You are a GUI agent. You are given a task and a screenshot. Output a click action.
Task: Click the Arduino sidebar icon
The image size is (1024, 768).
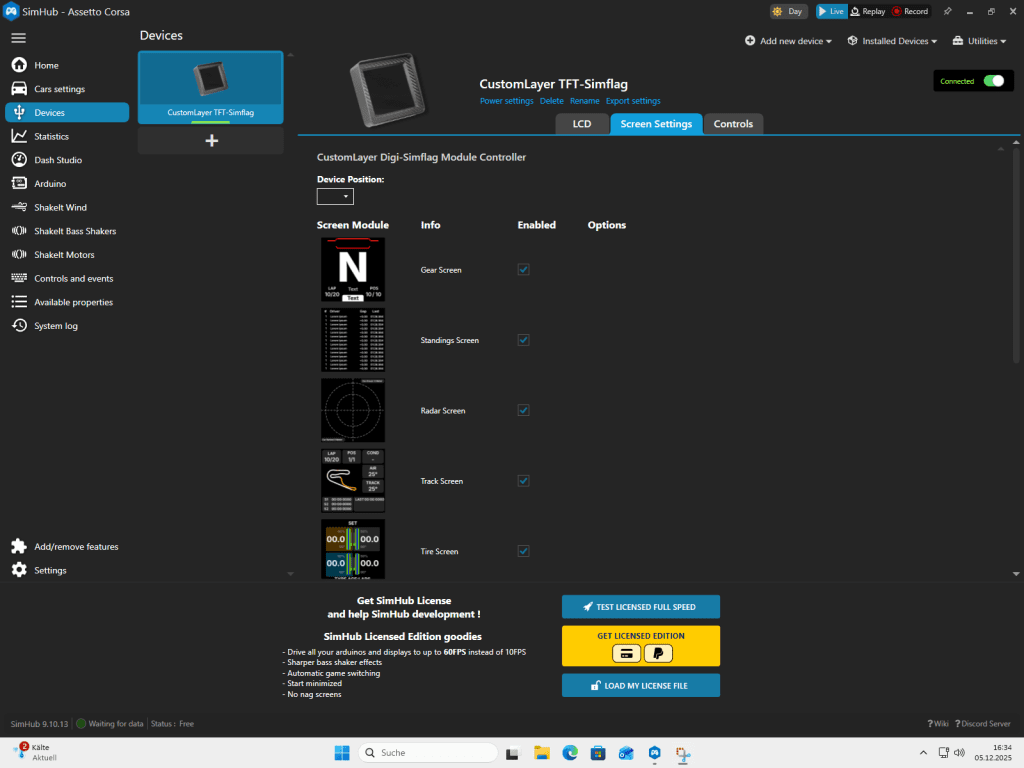[x=18, y=184]
